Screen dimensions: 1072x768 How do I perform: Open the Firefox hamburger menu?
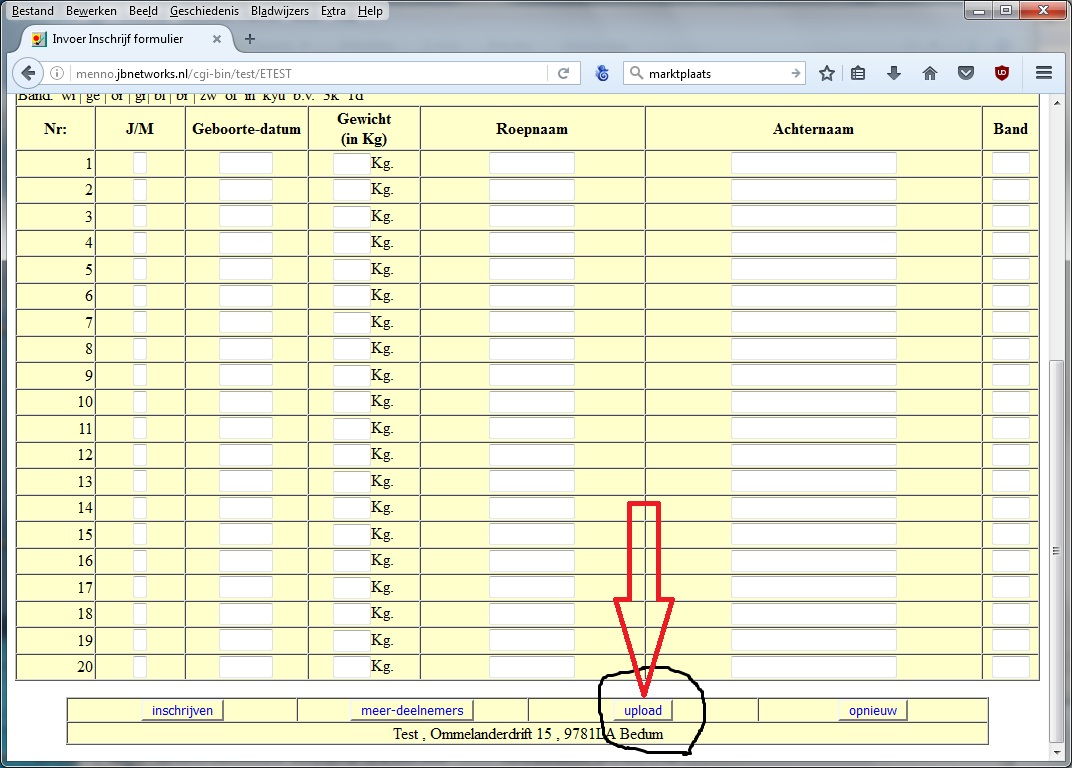[1044, 73]
